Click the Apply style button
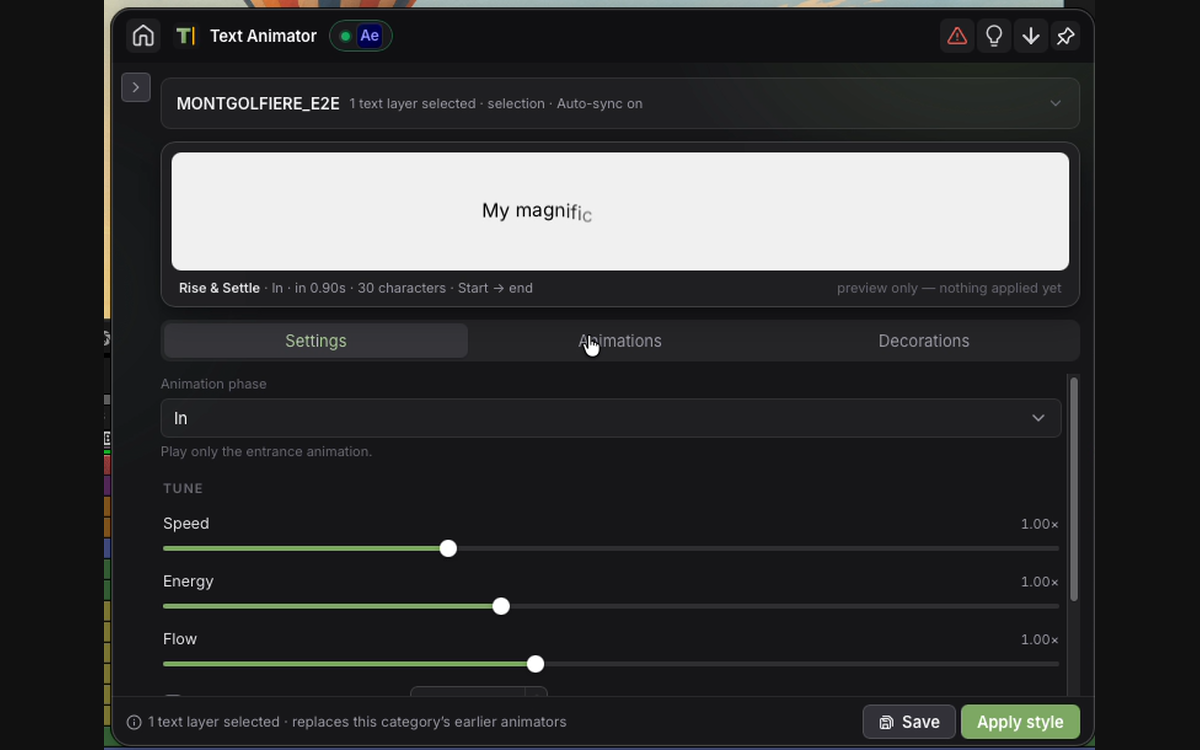This screenshot has width=1200, height=750. click(1020, 722)
